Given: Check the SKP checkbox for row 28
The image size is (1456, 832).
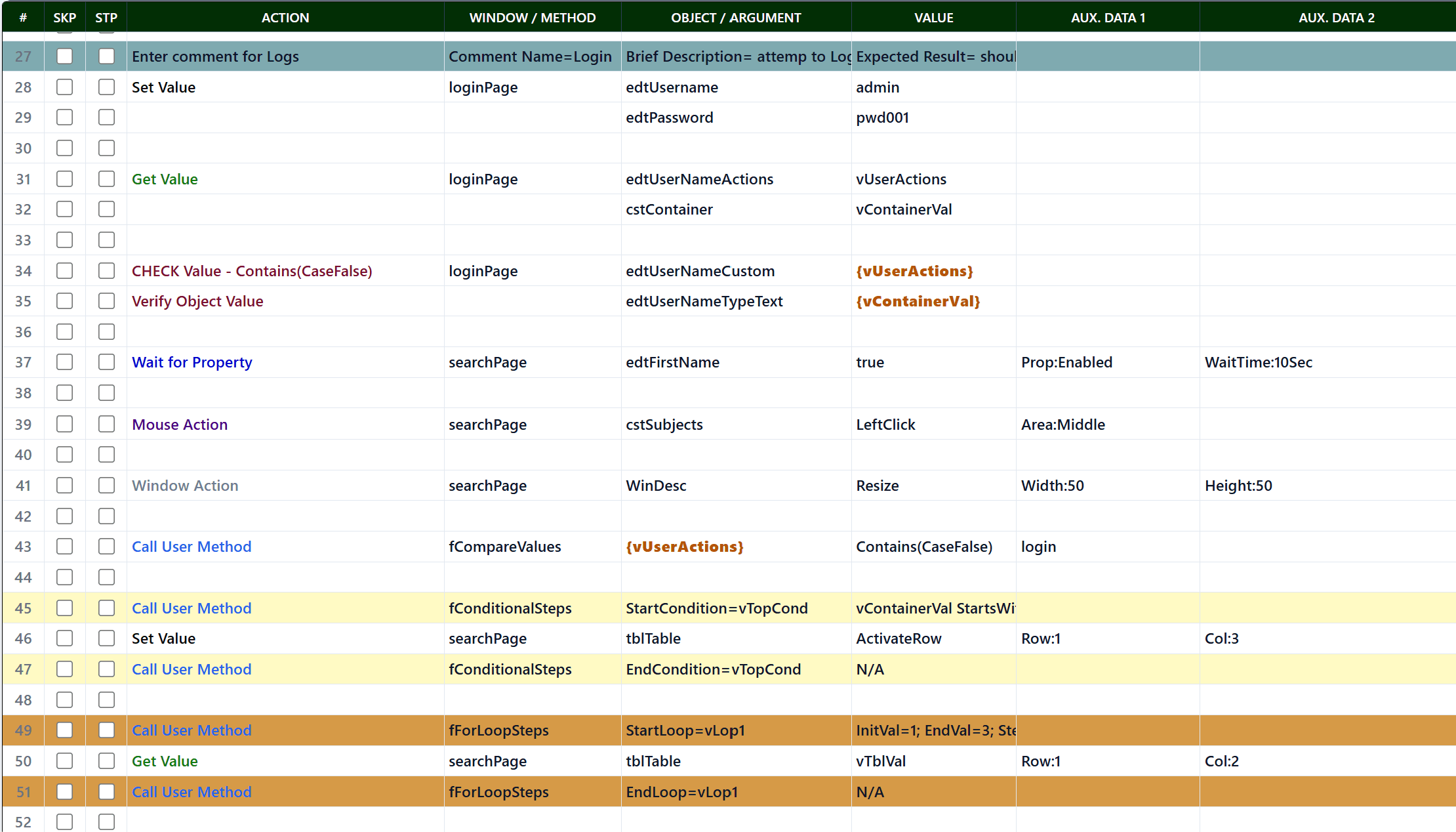Looking at the screenshot, I should pos(64,87).
